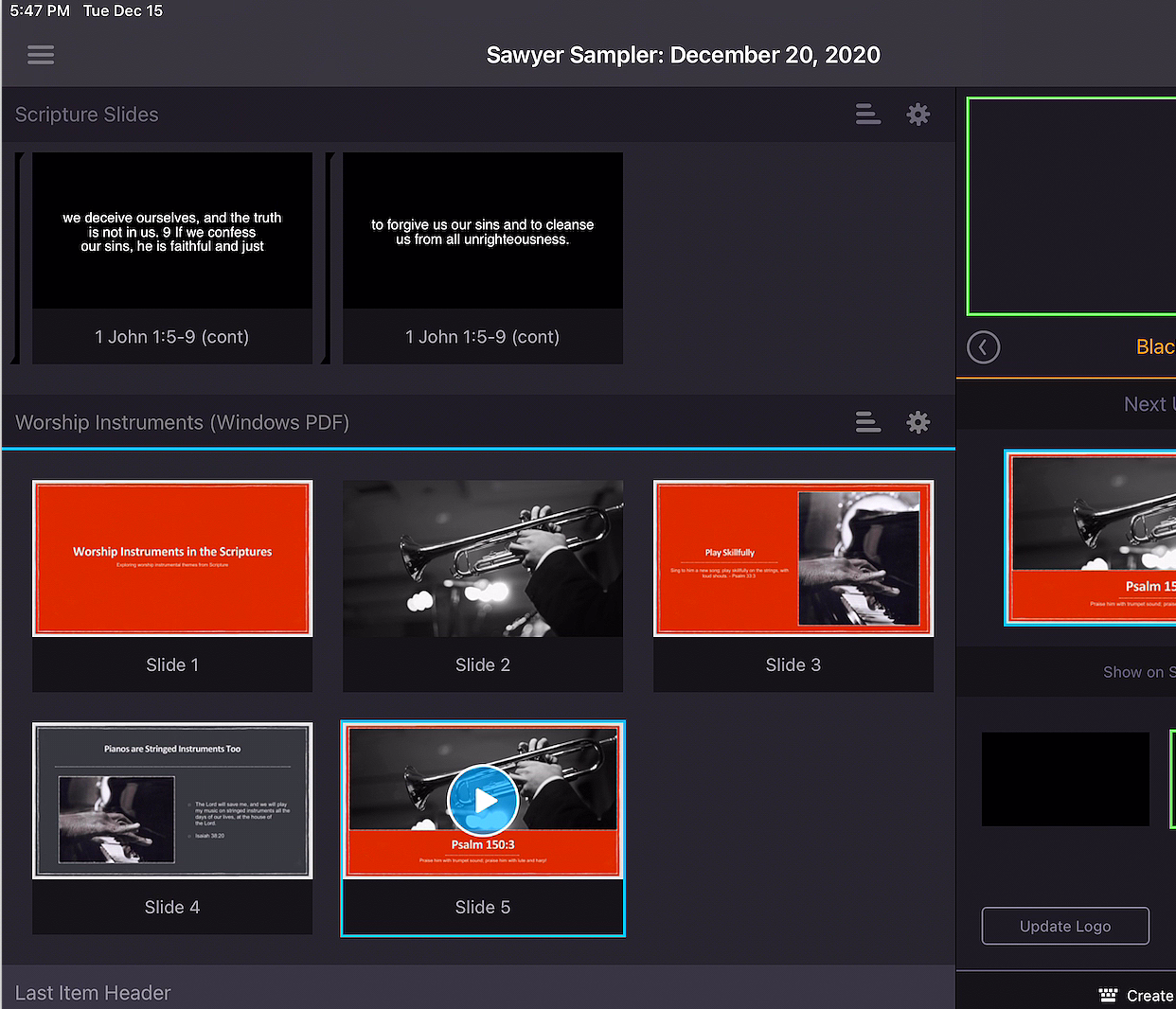The height and width of the screenshot is (1009, 1176).
Task: Click the black logo thumbnail
Action: point(1065,779)
